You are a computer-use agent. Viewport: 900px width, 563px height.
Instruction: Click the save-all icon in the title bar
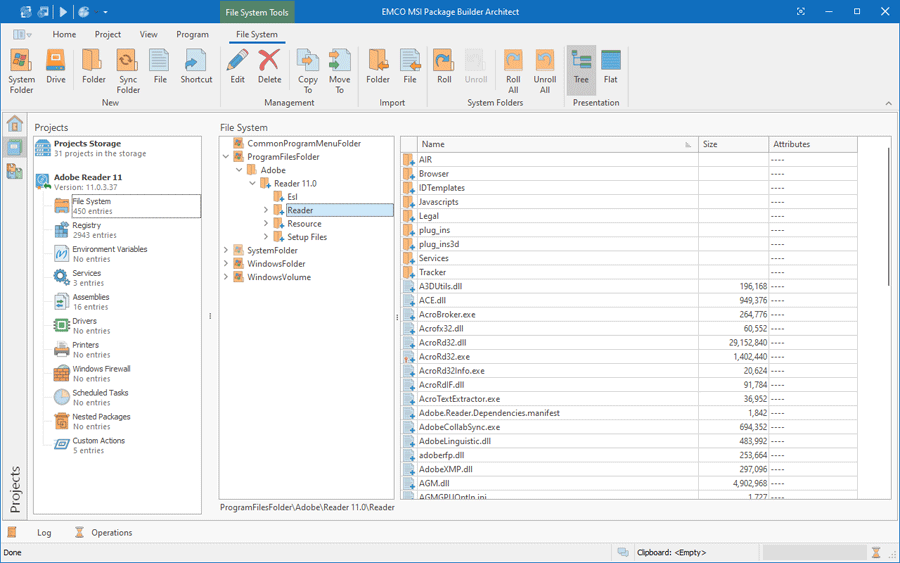[x=43, y=11]
